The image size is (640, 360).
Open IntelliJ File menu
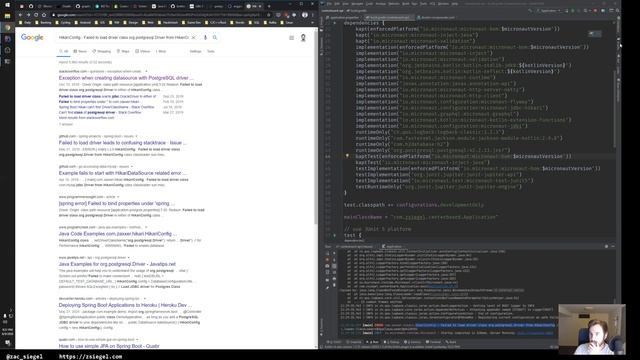point(329,4)
